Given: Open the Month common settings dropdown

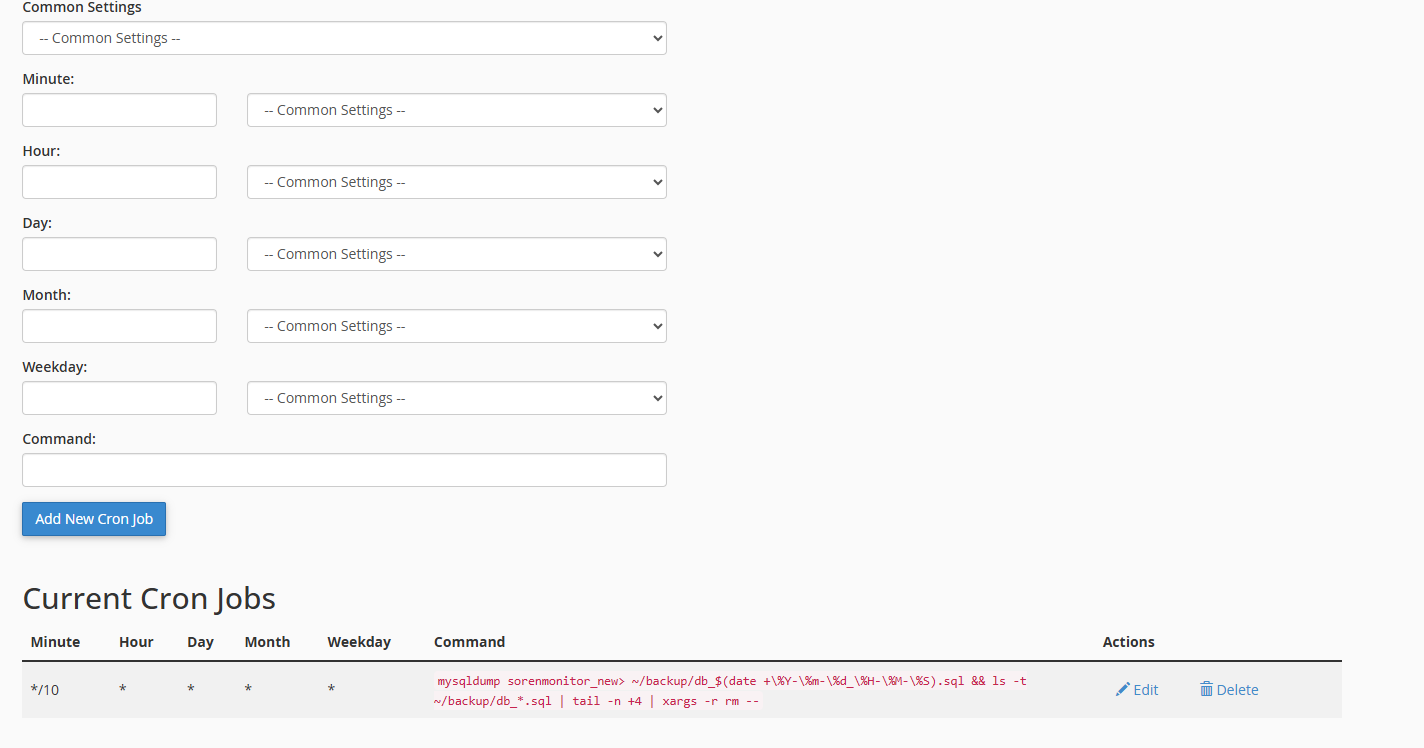Looking at the screenshot, I should click(x=456, y=326).
